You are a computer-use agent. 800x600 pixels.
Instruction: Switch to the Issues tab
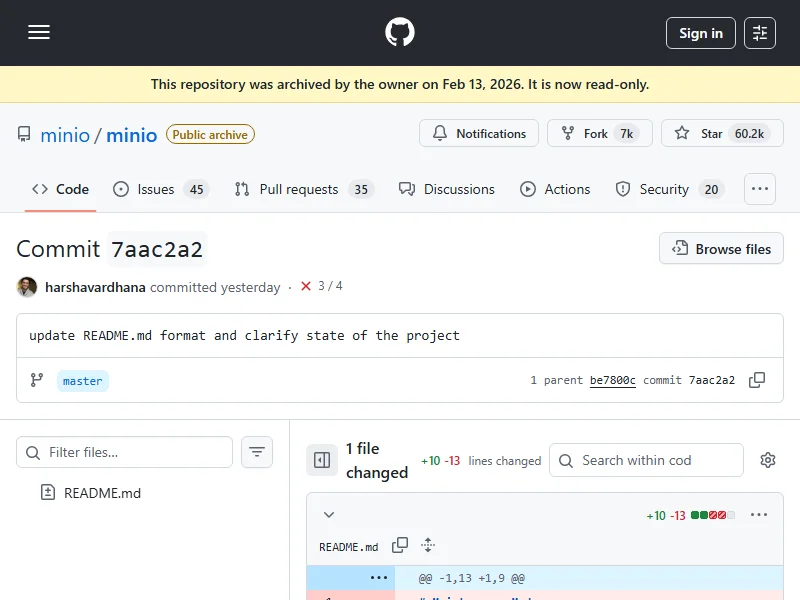pos(156,189)
